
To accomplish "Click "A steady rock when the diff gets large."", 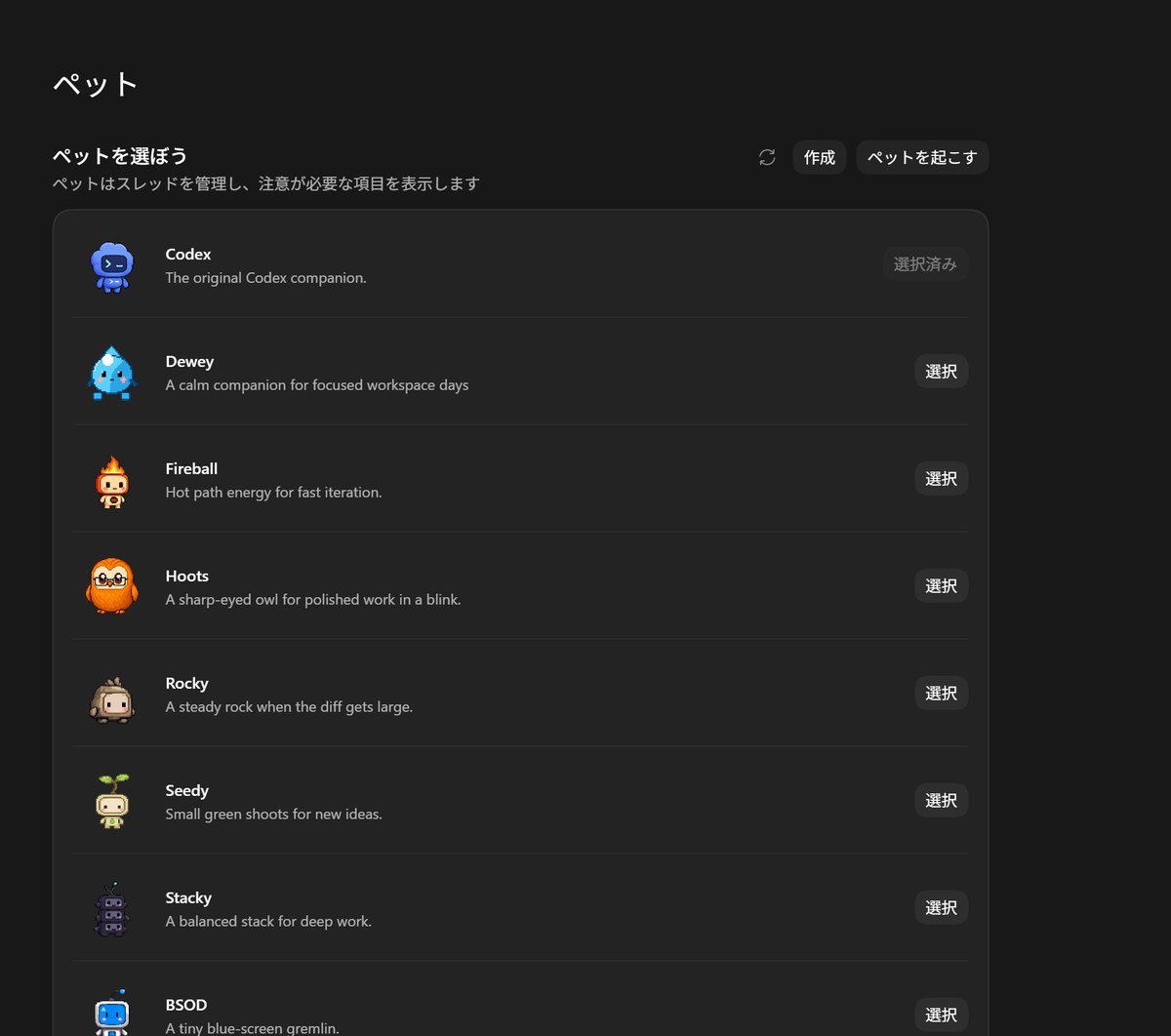I will (289, 707).
